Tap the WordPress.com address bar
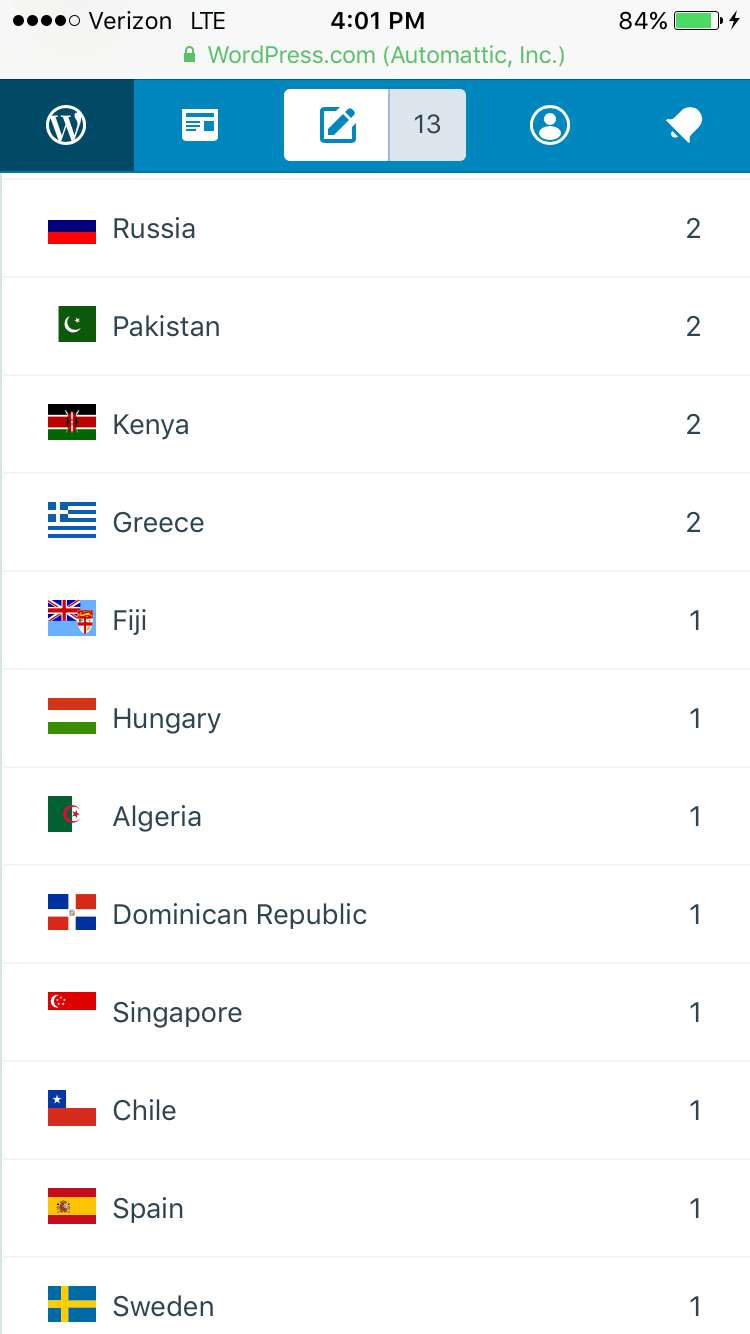 tap(375, 54)
